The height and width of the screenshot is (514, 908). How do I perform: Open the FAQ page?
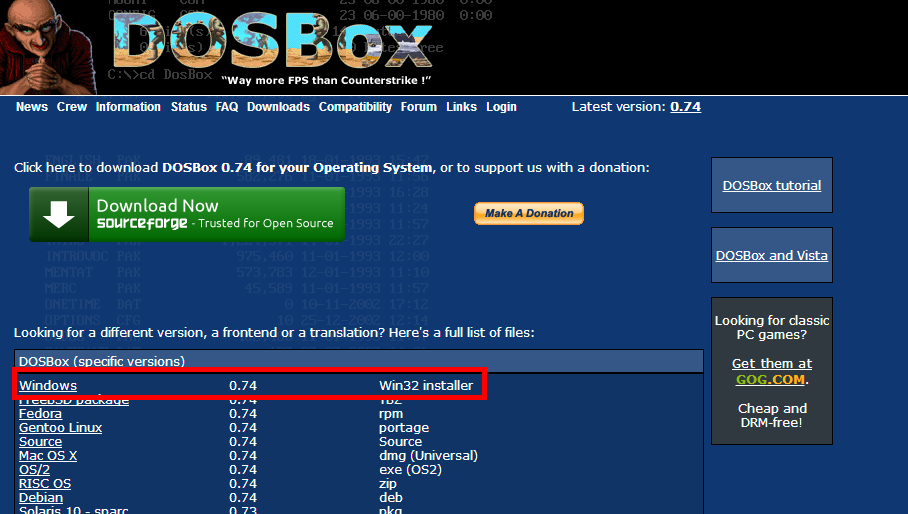pyautogui.click(x=227, y=107)
